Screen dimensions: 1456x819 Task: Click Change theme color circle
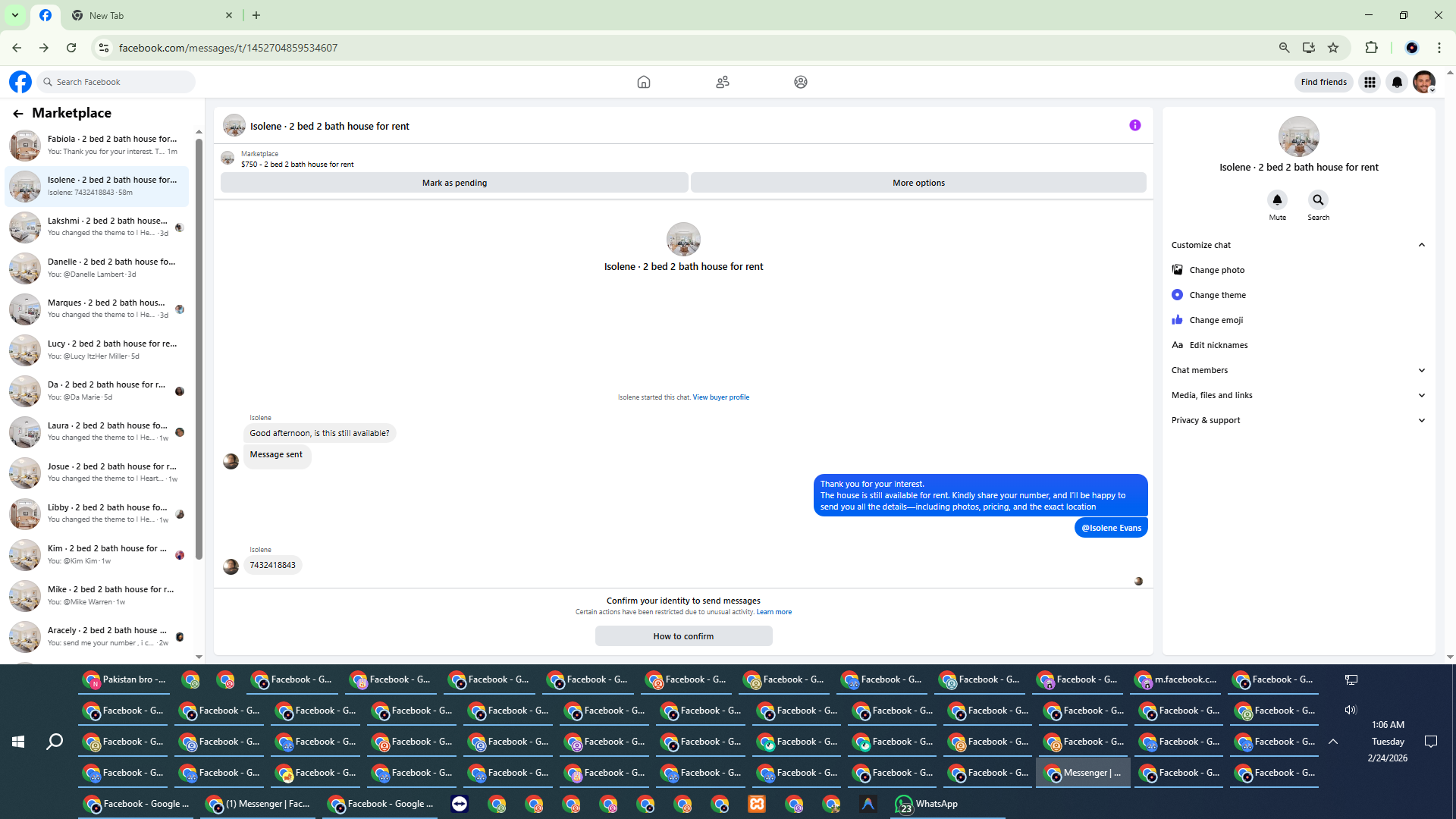(1177, 295)
